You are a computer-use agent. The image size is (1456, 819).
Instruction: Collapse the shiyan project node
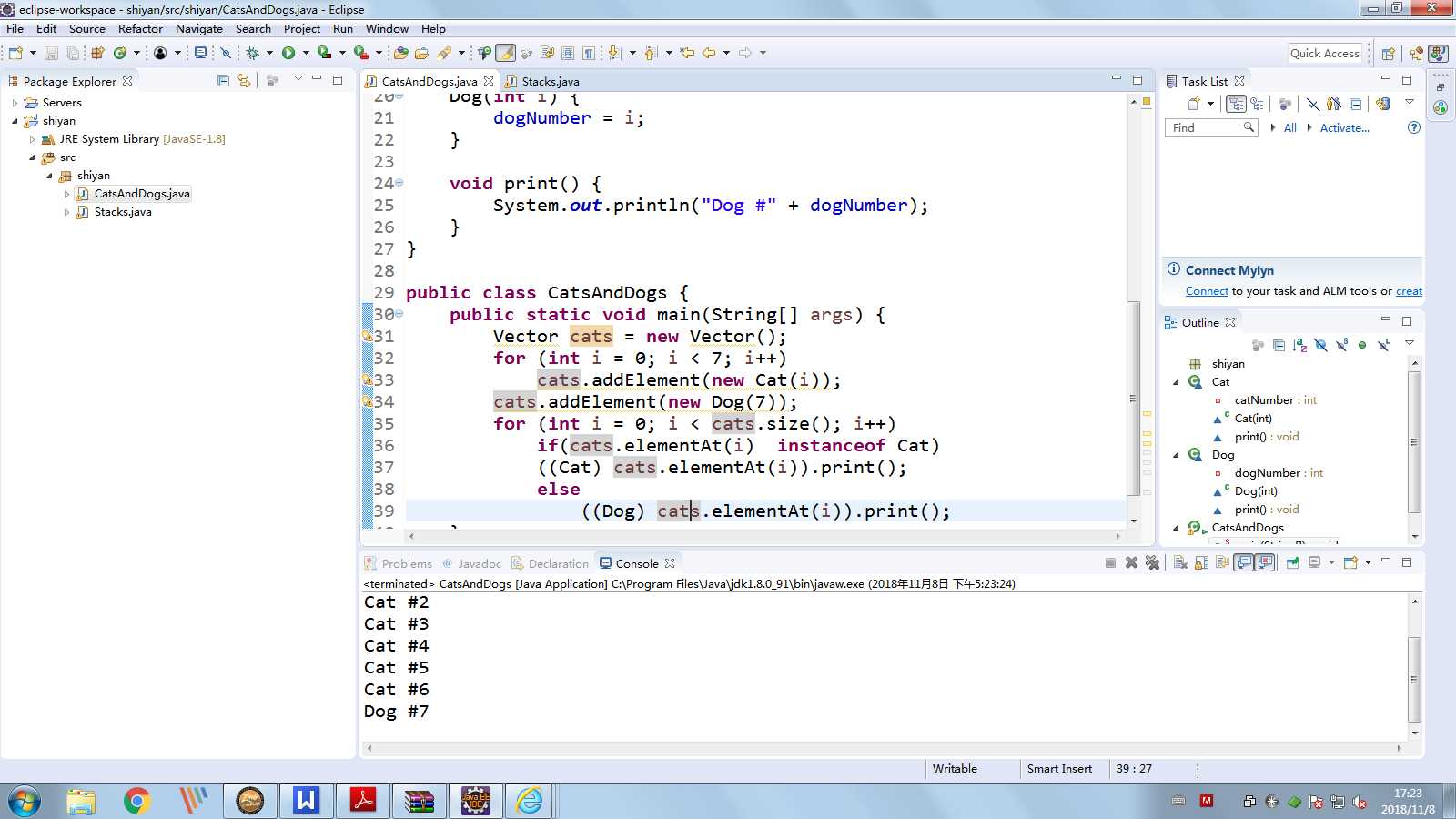click(15, 121)
